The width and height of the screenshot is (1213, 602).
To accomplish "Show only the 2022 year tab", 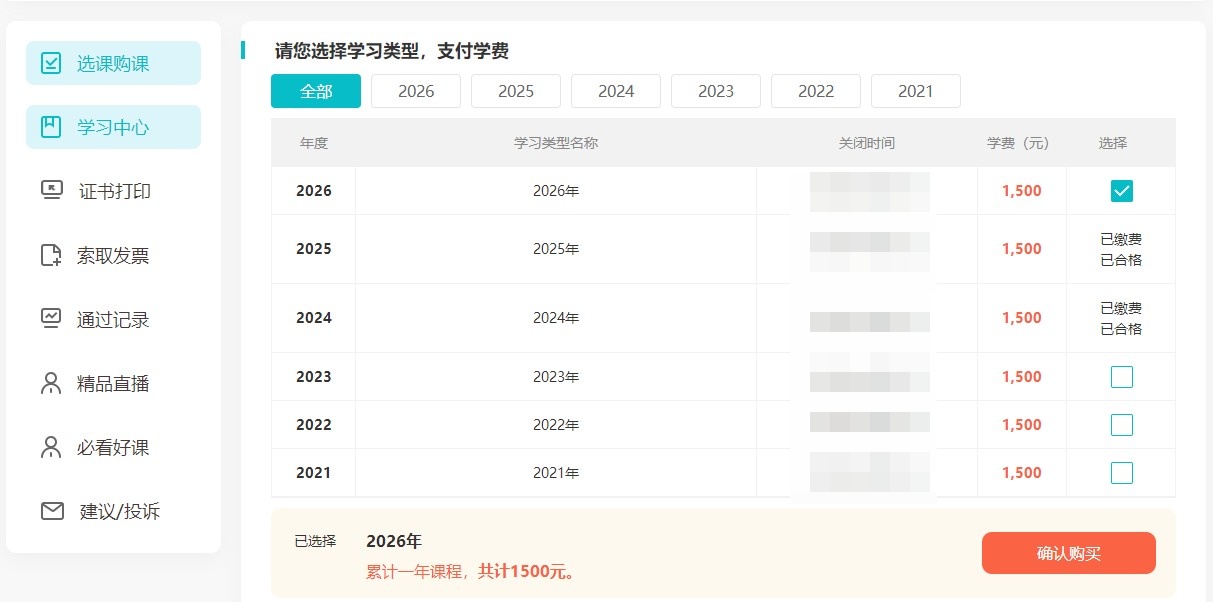I will point(816,91).
